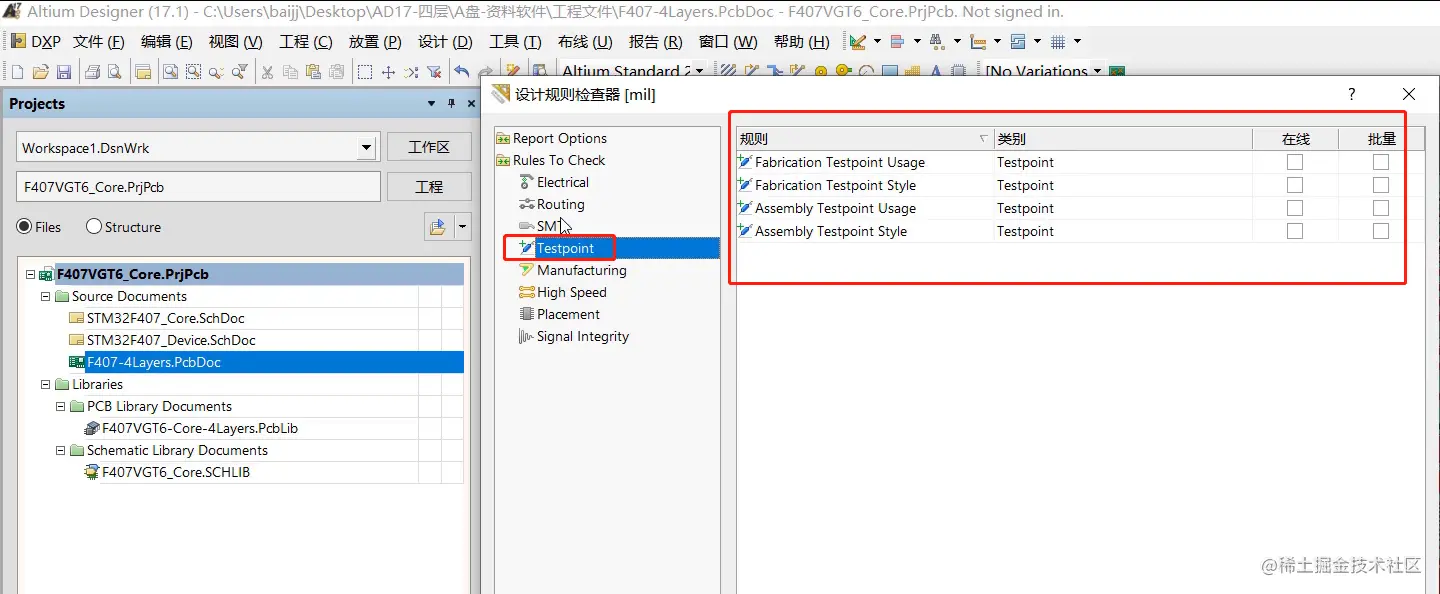Click the Undo arrow icon
Screen dimensions: 1440x594
(x=462, y=72)
